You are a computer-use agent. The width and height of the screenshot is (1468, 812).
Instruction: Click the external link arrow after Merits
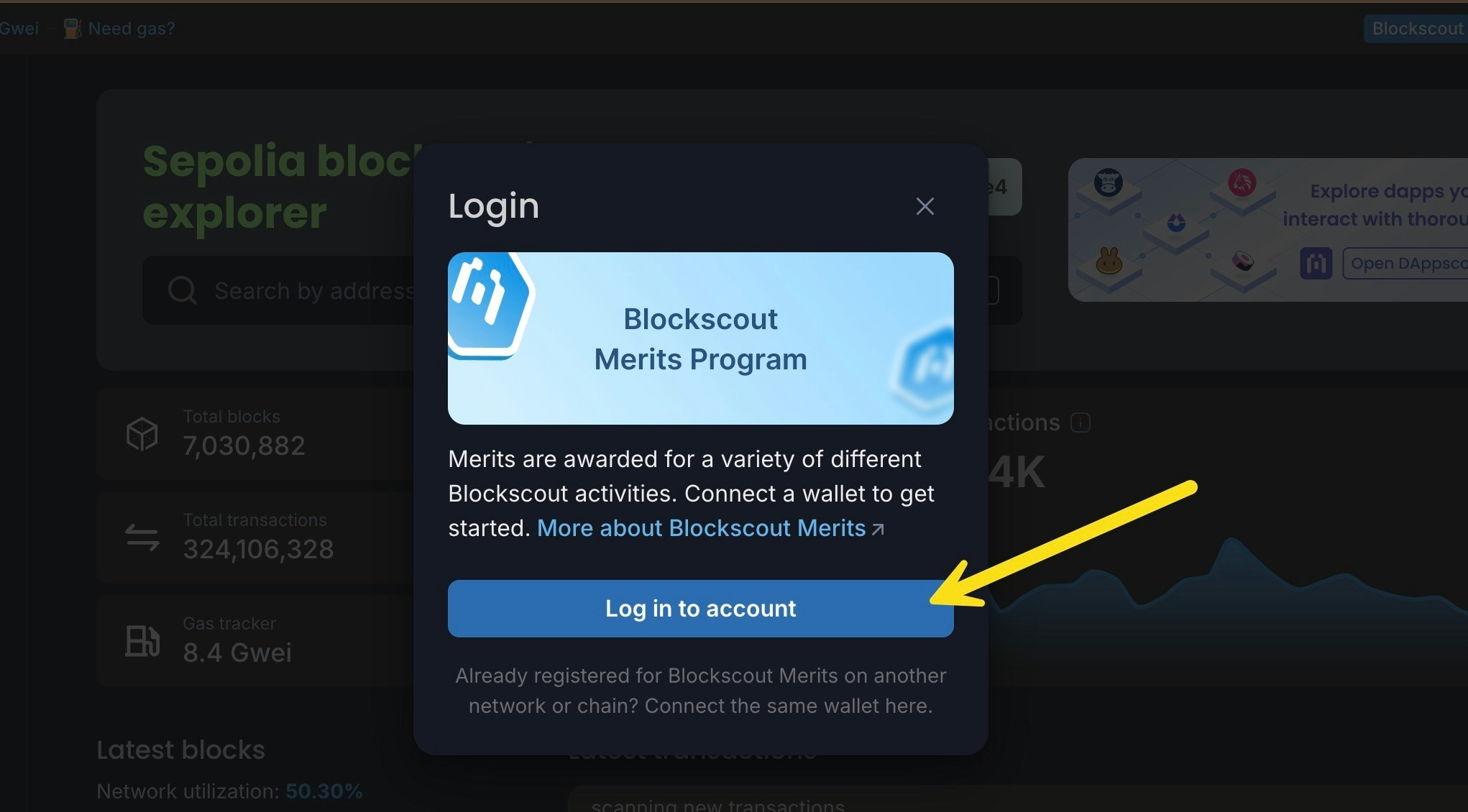click(878, 530)
